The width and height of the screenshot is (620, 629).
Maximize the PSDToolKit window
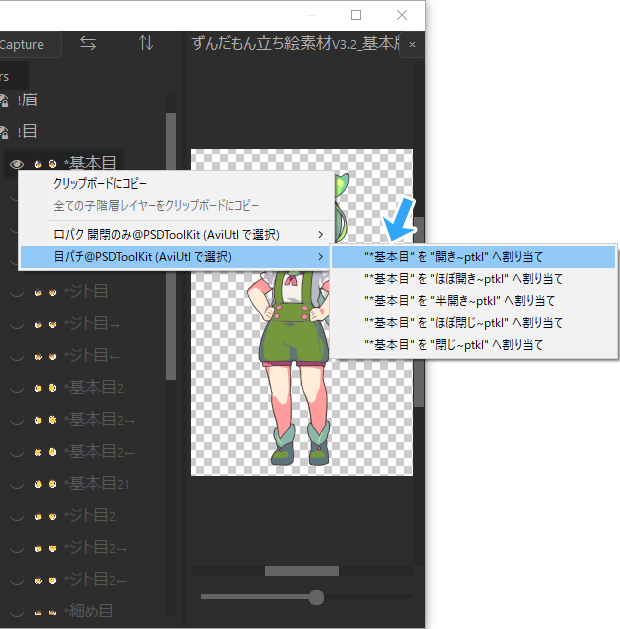click(356, 15)
